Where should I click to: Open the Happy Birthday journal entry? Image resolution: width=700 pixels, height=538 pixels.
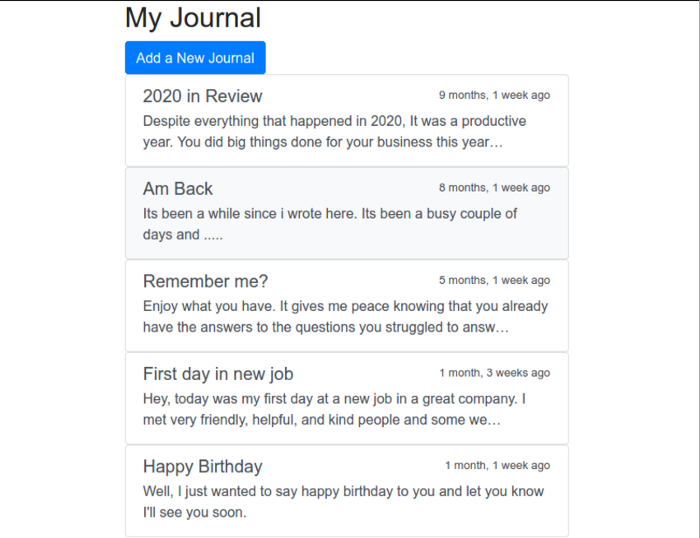click(x=347, y=490)
